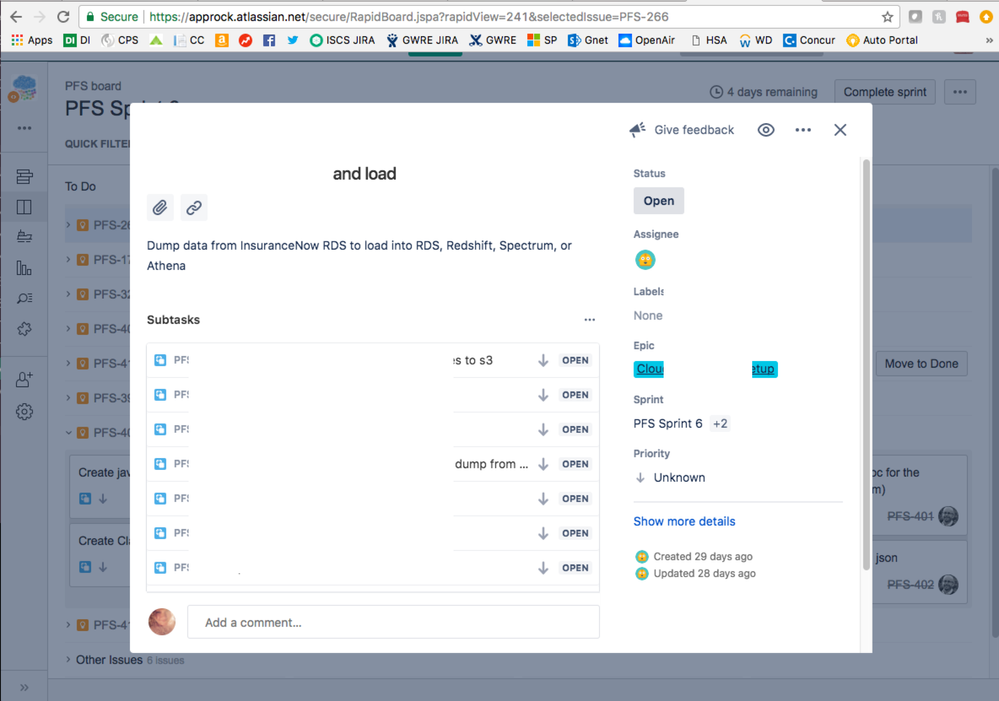The image size is (999, 701).
Task: Click the Give feedback megaphone icon
Action: point(637,129)
